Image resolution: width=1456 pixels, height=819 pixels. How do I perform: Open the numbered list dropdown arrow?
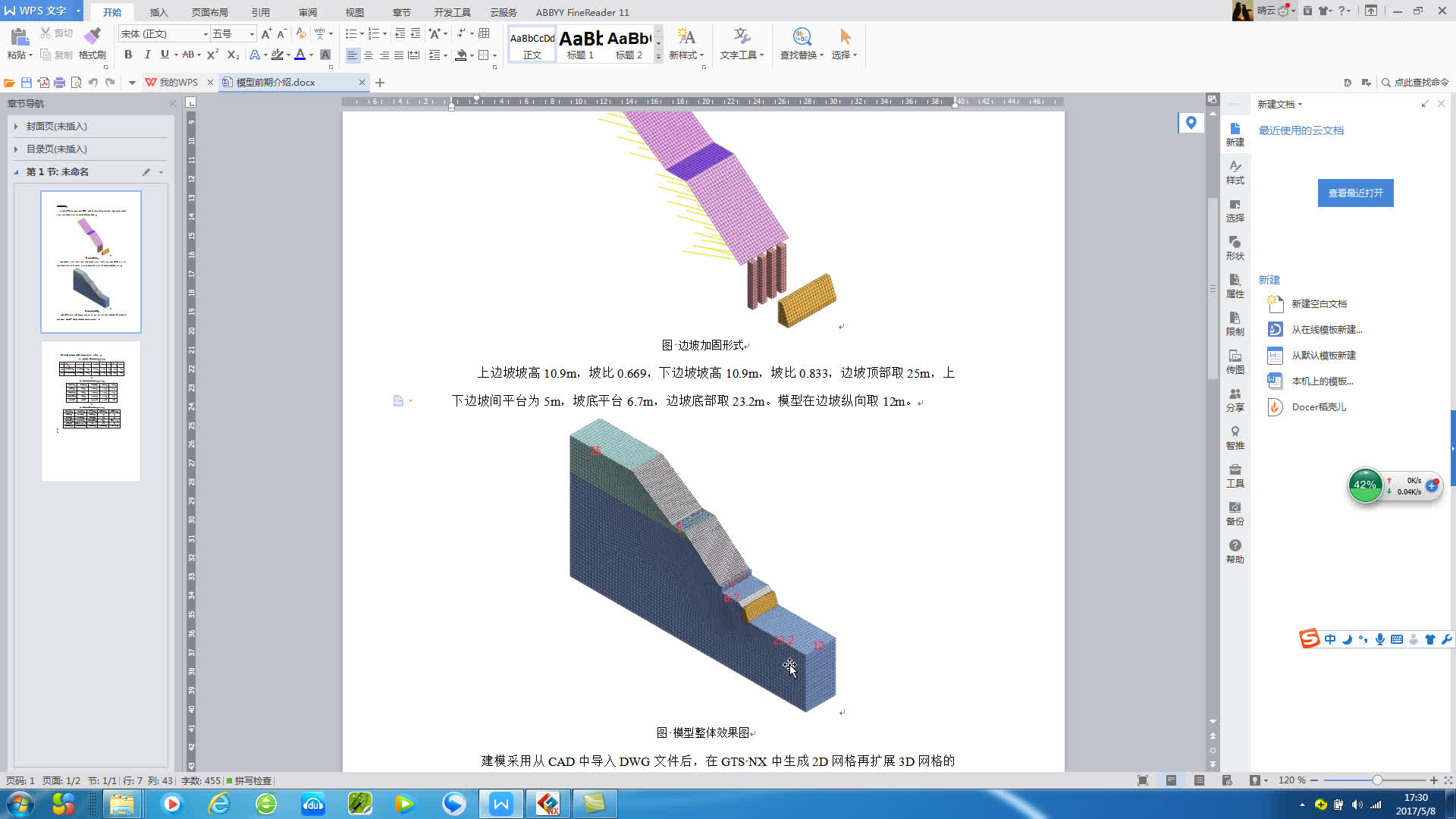point(384,33)
